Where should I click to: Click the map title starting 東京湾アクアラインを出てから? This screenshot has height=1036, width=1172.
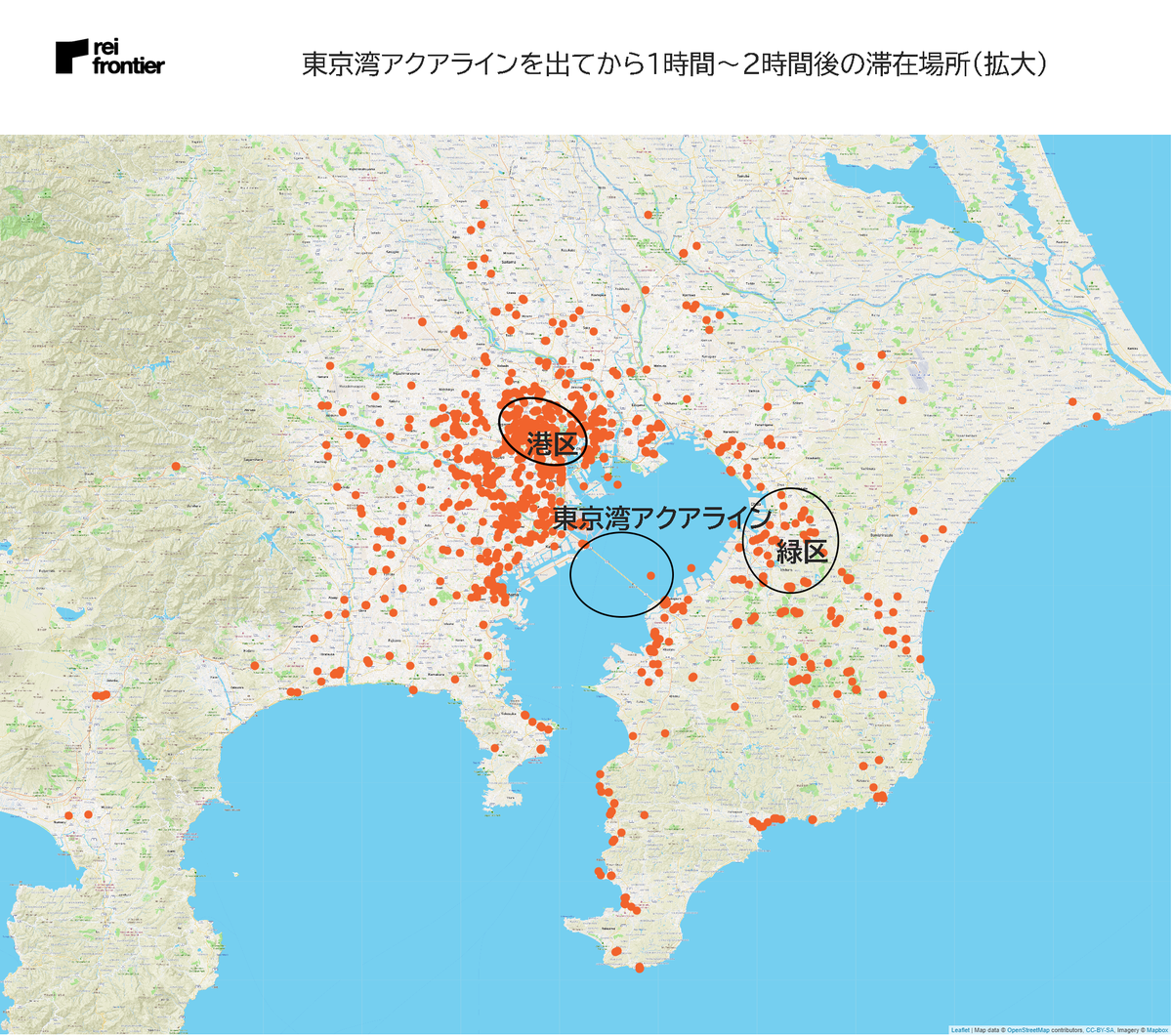[x=675, y=64]
